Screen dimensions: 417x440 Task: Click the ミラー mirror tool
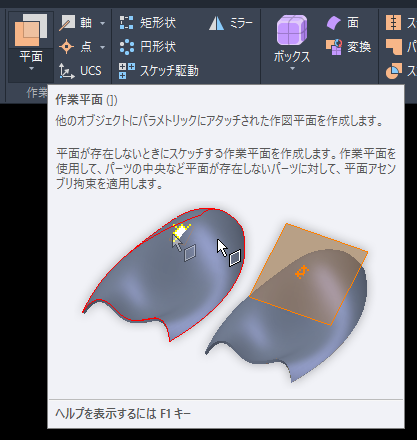pos(231,23)
